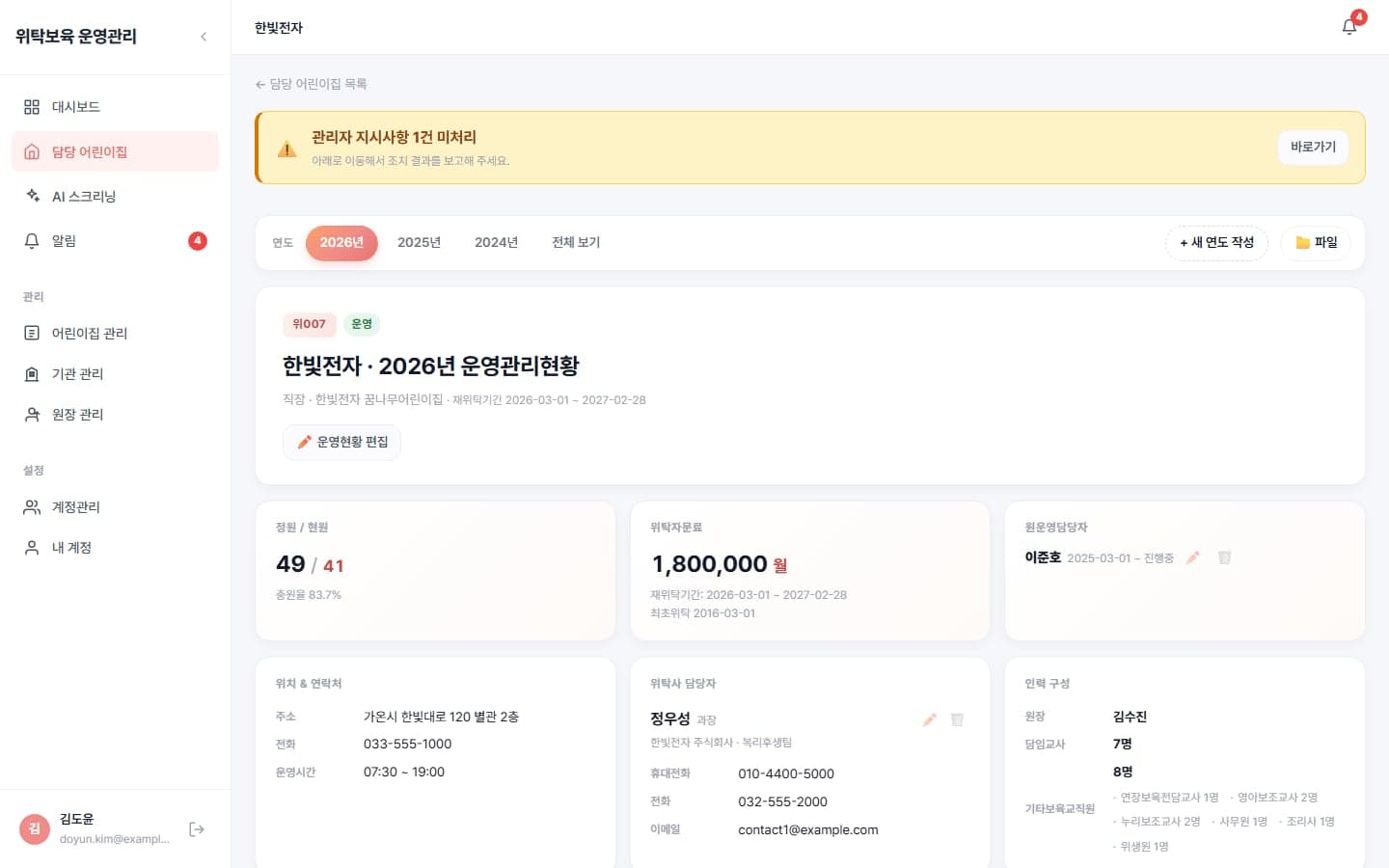
Task: Click the director name 김수진
Action: [1130, 717]
